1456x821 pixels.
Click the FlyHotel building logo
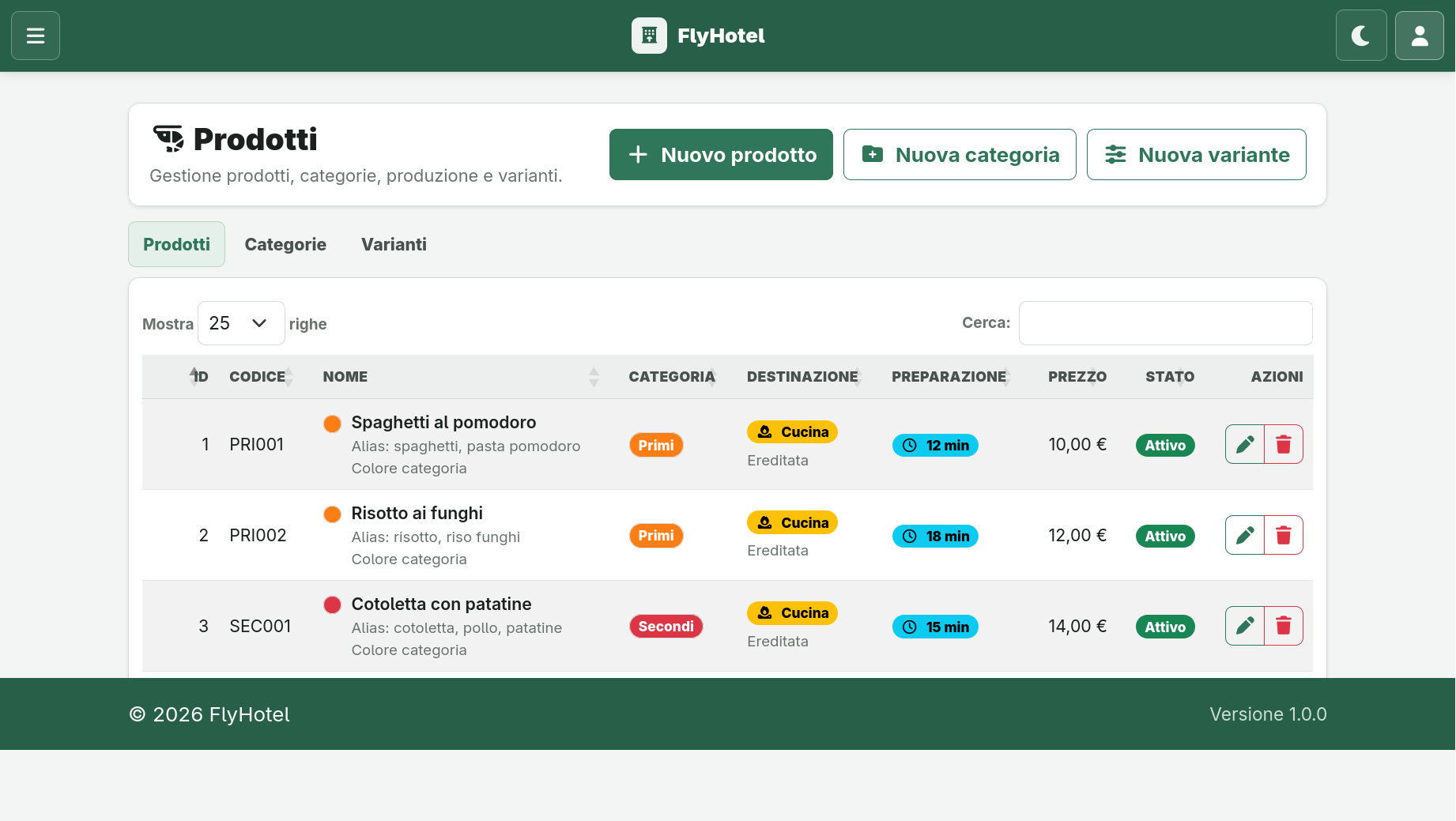[x=649, y=36]
